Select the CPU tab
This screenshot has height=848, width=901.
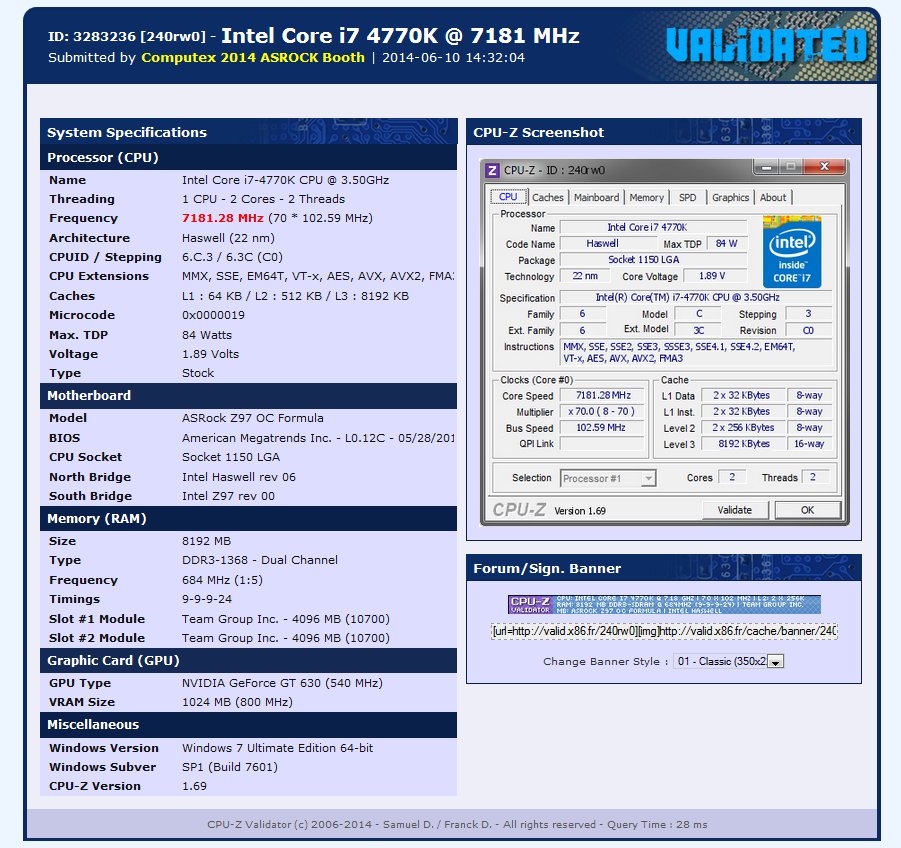coord(508,196)
